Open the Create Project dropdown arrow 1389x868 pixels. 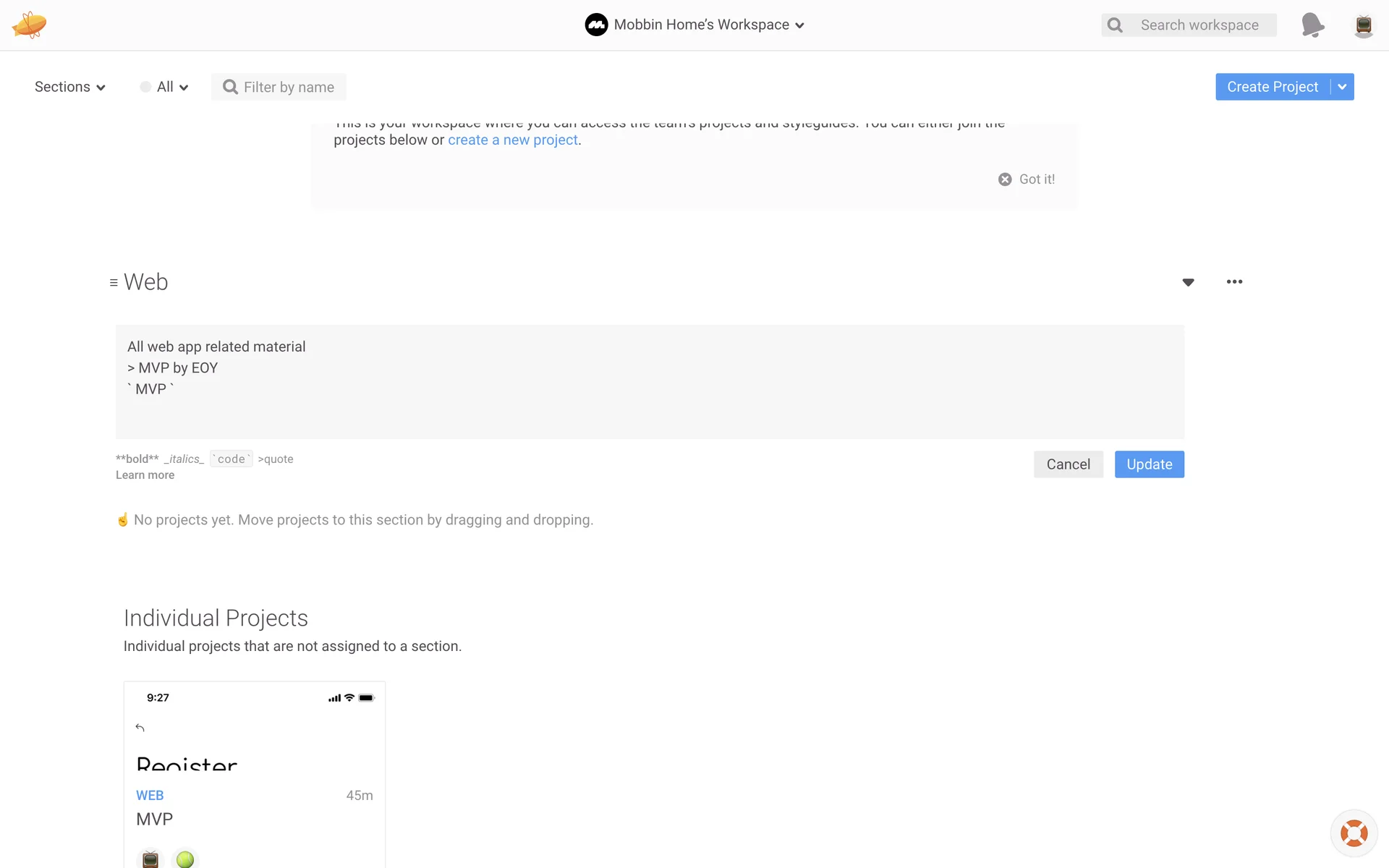tap(1342, 87)
